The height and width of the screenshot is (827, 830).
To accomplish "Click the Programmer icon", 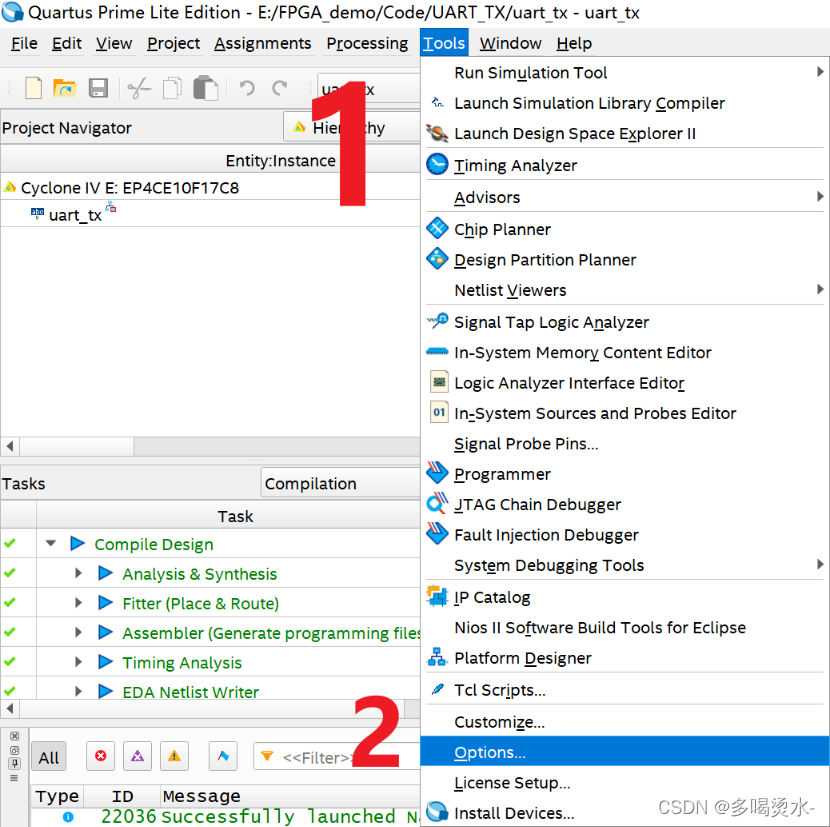I will (x=437, y=473).
